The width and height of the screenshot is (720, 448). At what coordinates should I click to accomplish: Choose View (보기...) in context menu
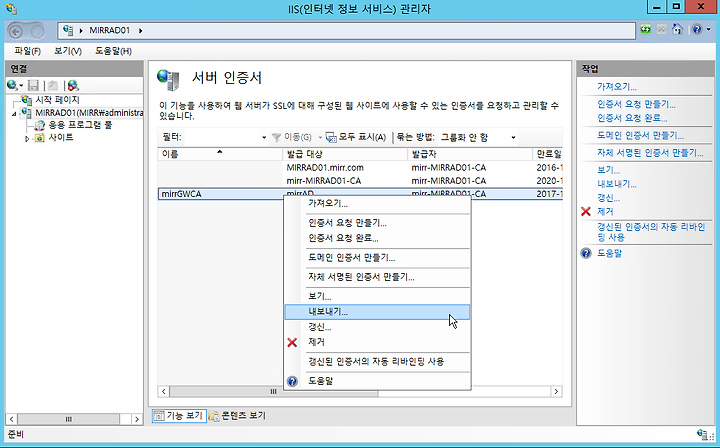point(377,297)
